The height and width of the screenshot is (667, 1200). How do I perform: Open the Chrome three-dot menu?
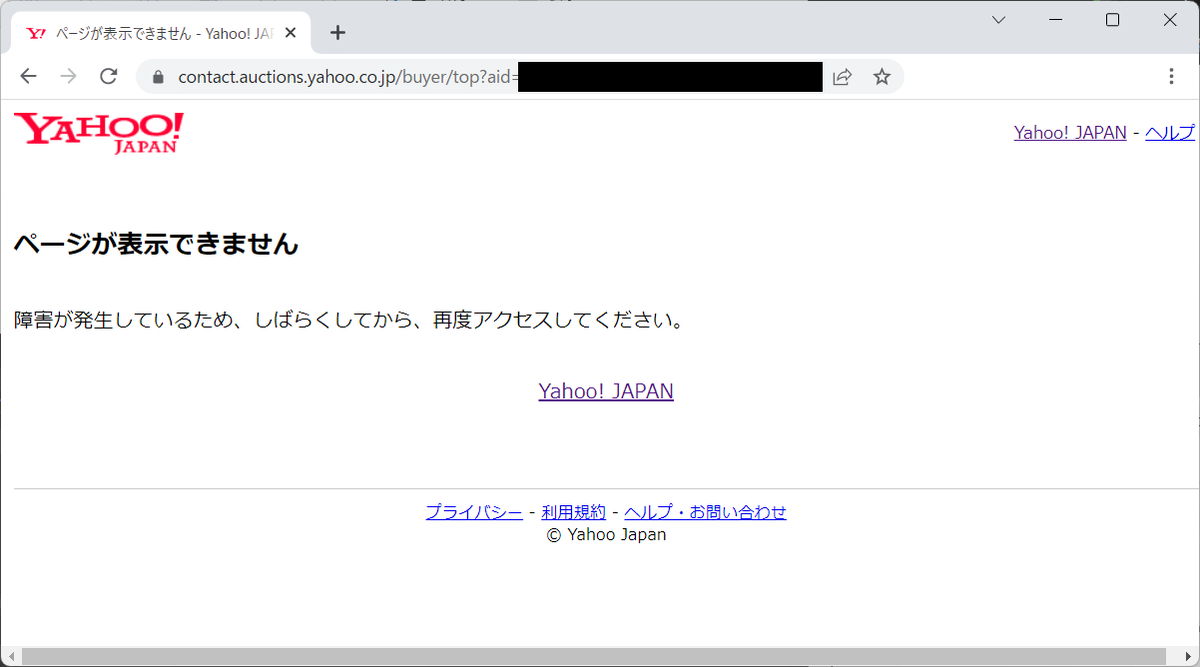(x=1172, y=76)
